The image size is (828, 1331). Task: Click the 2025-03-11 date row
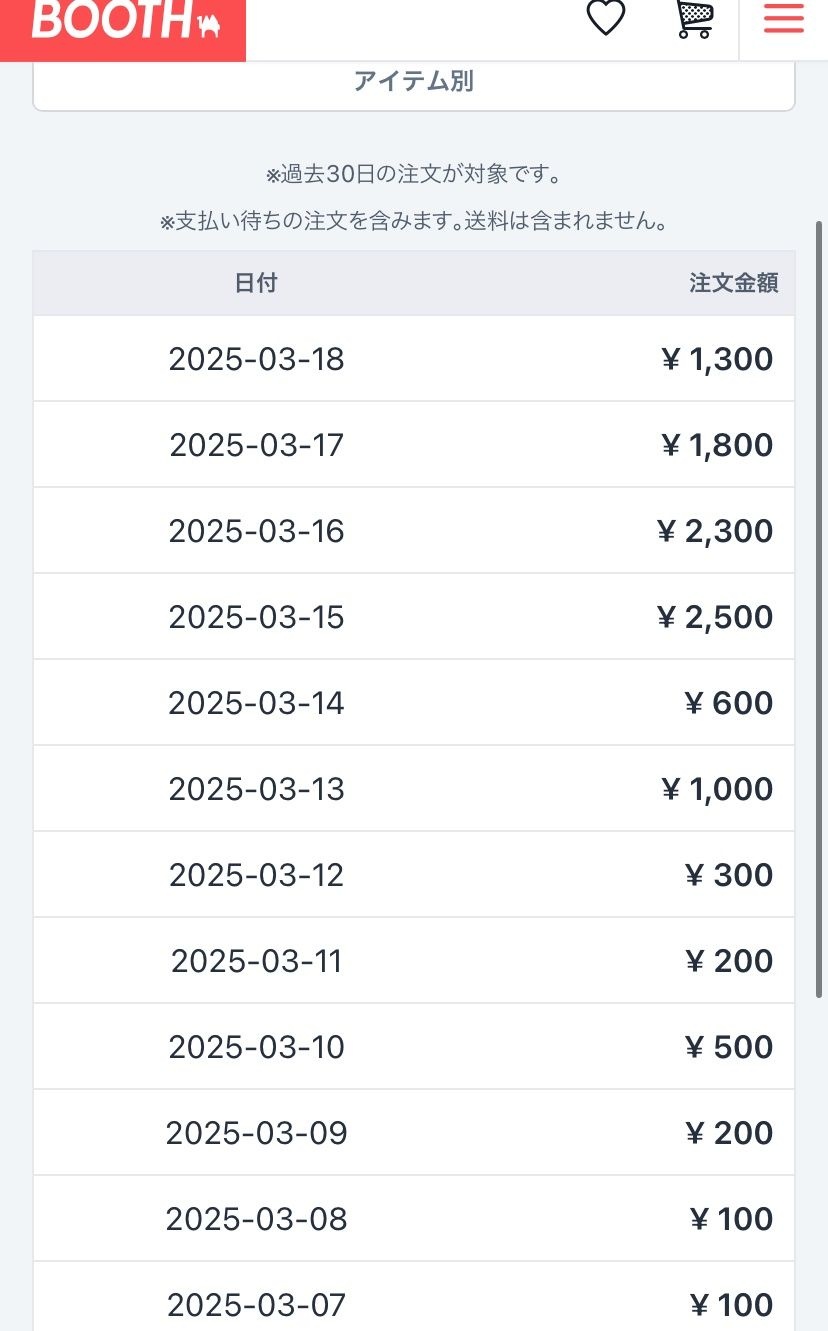tap(256, 961)
